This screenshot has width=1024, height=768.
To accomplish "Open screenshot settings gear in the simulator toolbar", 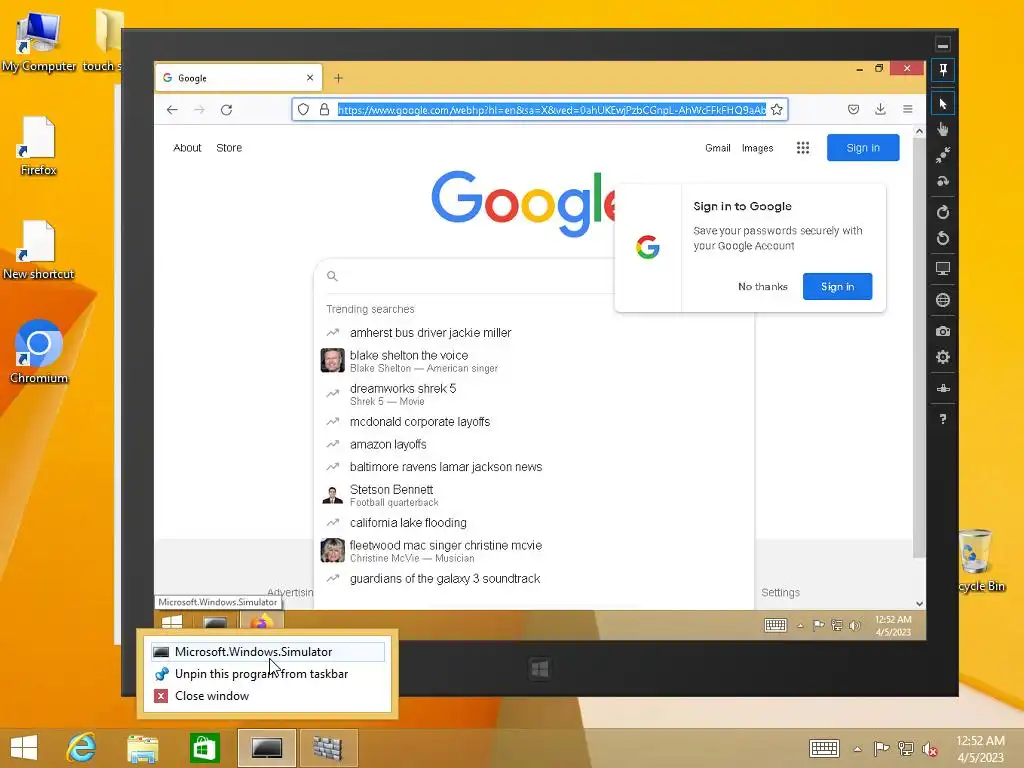I will (943, 357).
